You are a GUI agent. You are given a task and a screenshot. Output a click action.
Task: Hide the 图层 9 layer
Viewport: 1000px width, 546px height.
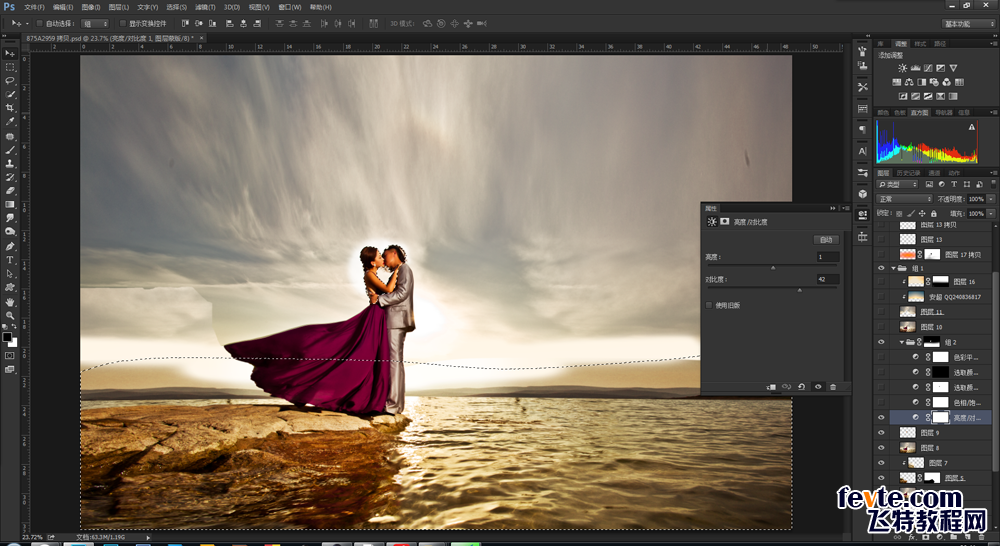point(881,432)
